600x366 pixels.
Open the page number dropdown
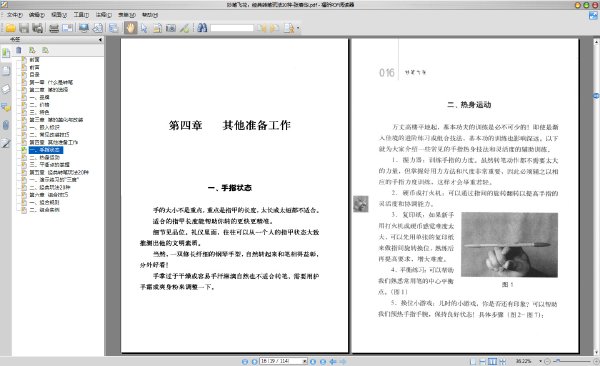click(305, 361)
